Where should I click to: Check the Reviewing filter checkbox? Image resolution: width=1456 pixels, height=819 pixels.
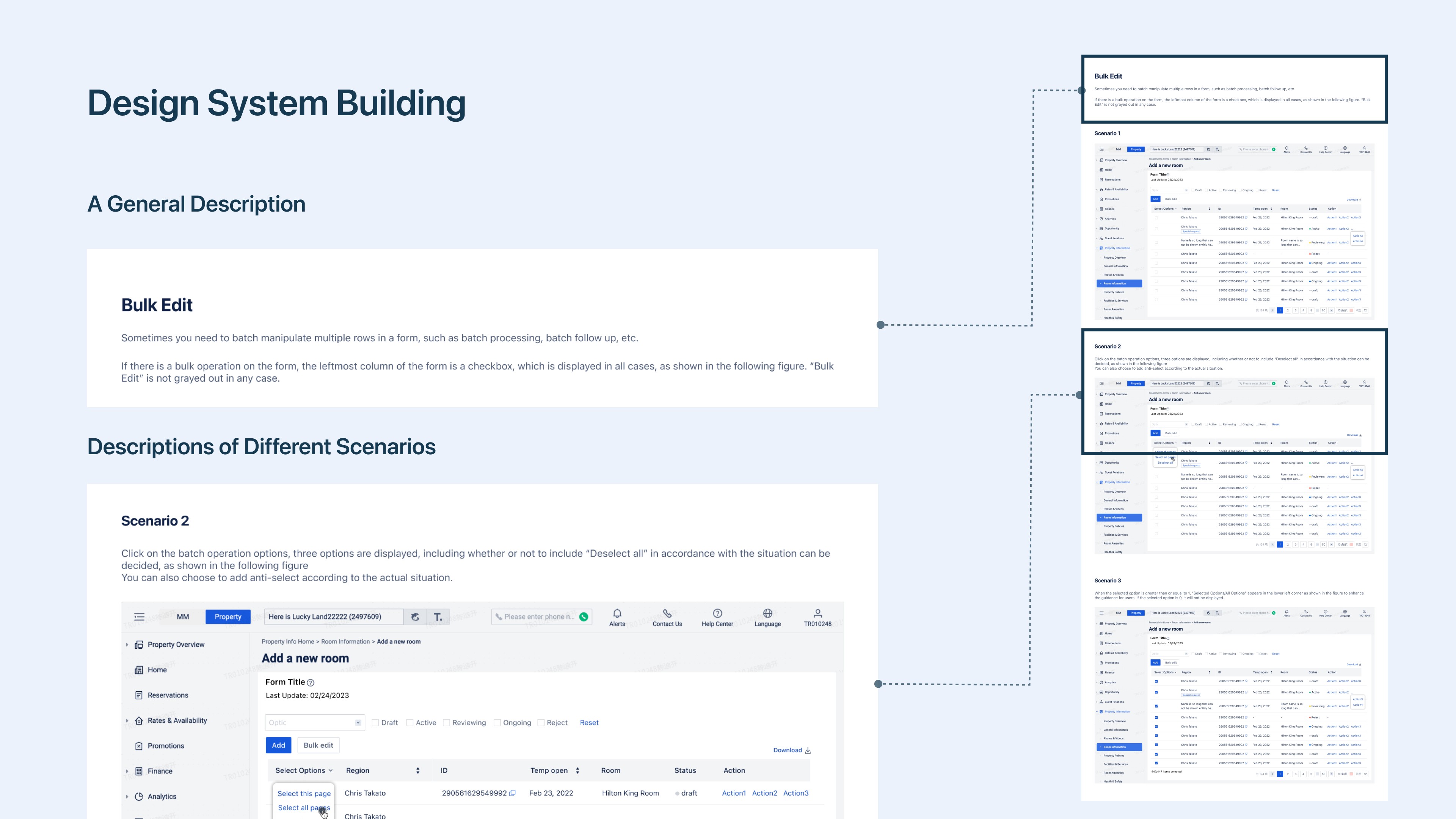click(447, 723)
